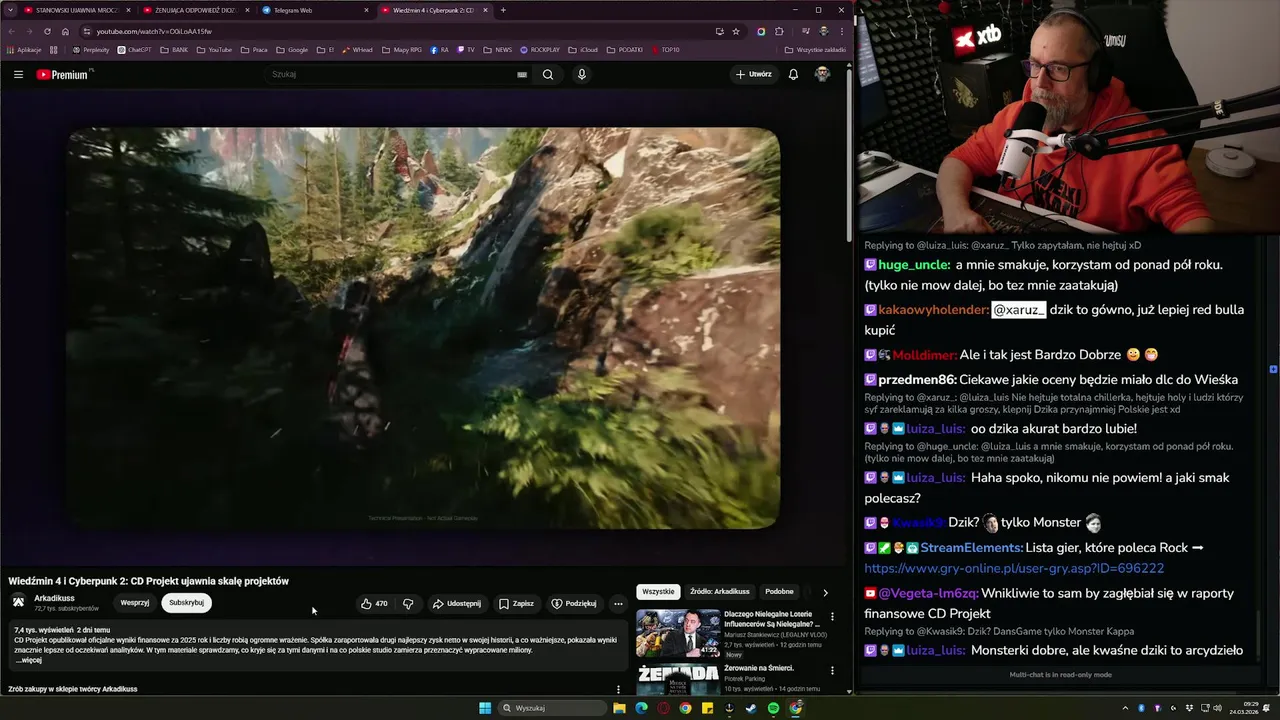Open YouTube notifications bell
This screenshot has height=720, width=1280.
click(x=793, y=74)
